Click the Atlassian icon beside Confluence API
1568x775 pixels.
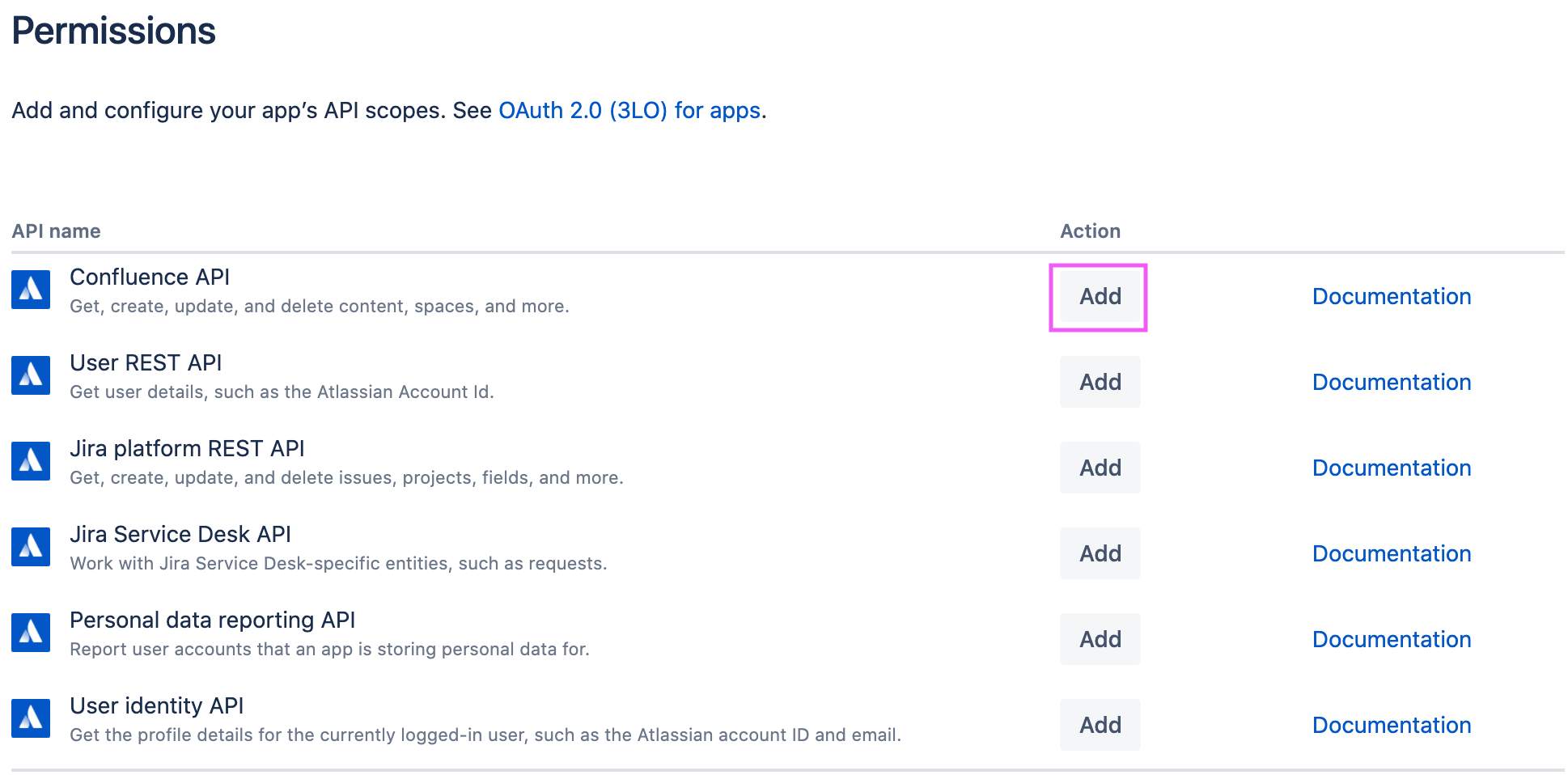tap(31, 290)
